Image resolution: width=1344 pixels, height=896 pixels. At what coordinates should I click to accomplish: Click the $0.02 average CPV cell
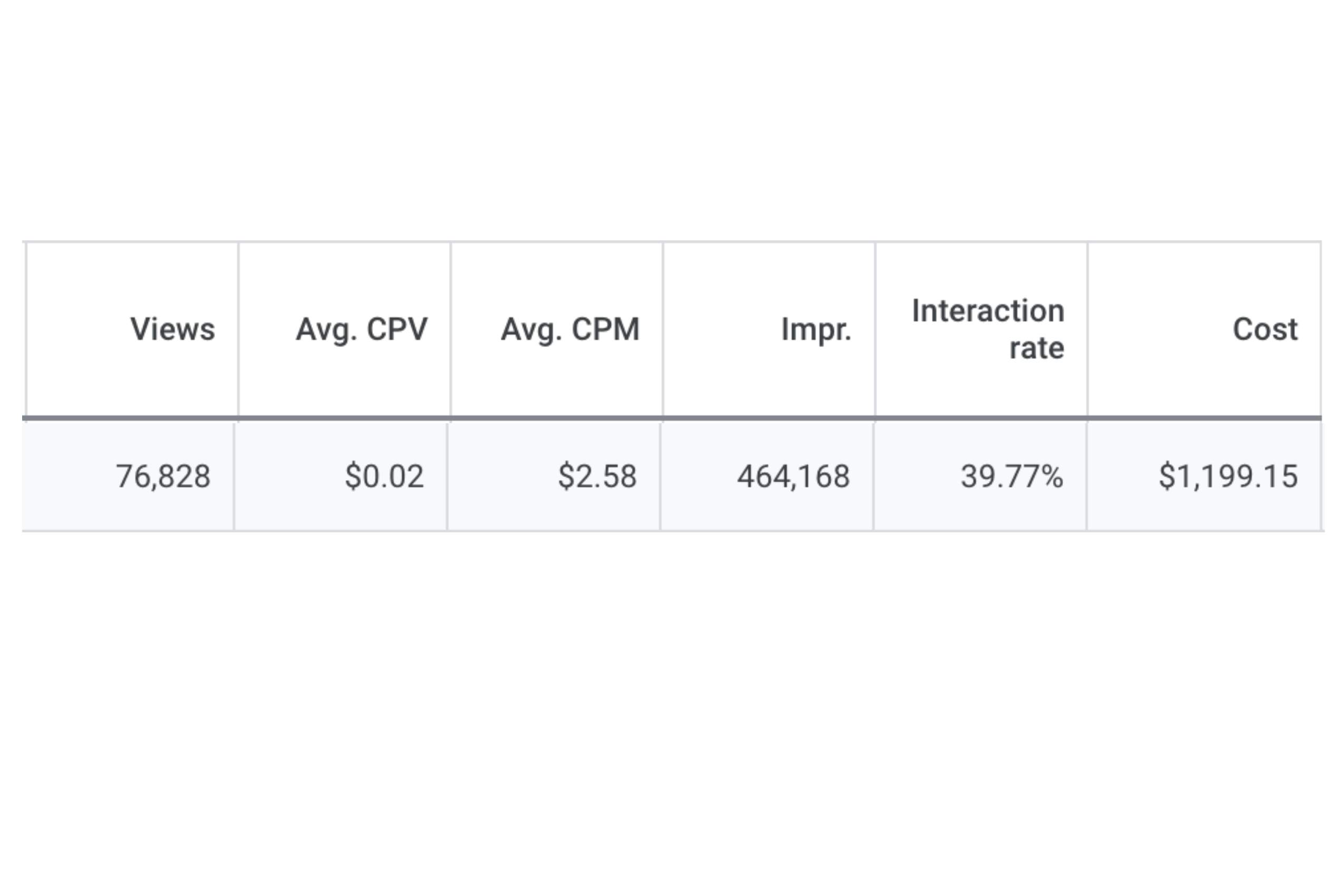[x=340, y=476]
